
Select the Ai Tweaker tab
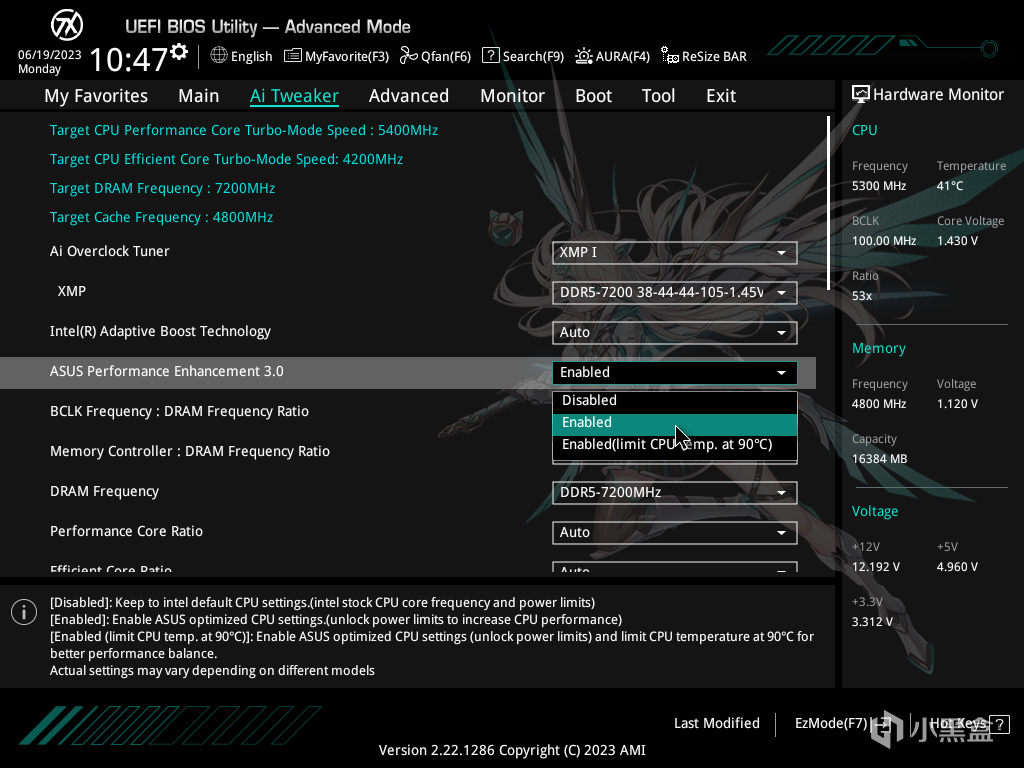[294, 96]
